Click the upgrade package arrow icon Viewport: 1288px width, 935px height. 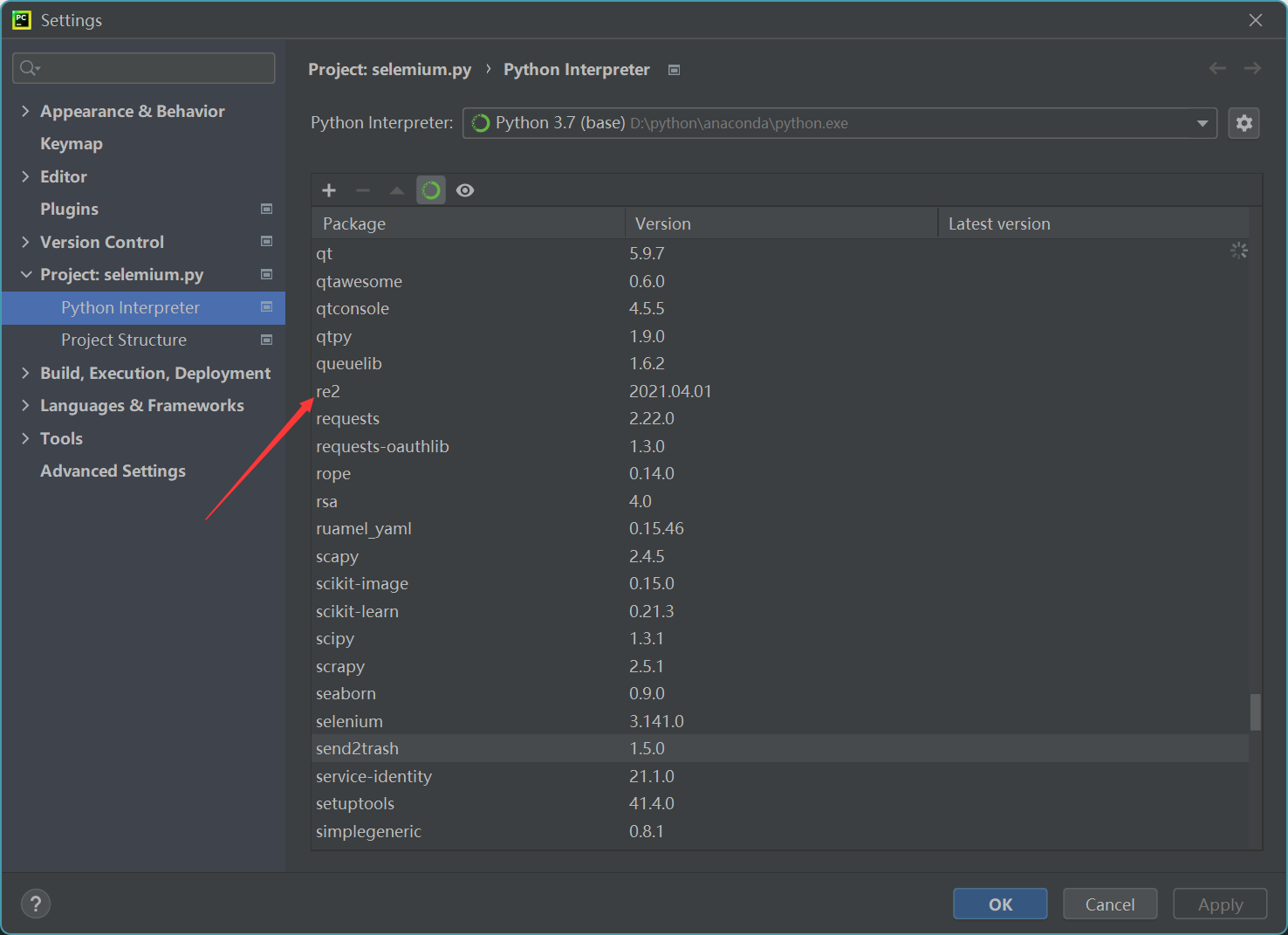pyautogui.click(x=397, y=190)
